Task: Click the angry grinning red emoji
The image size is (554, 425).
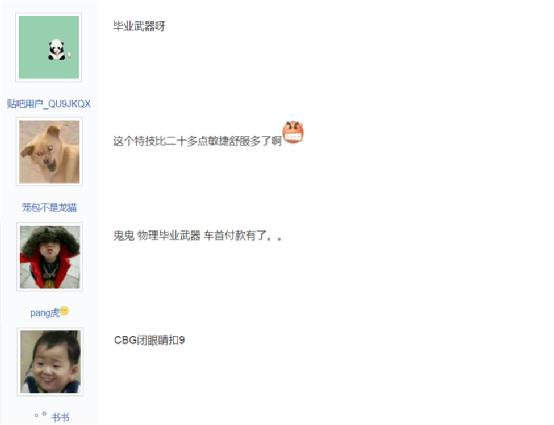Action: point(293,132)
